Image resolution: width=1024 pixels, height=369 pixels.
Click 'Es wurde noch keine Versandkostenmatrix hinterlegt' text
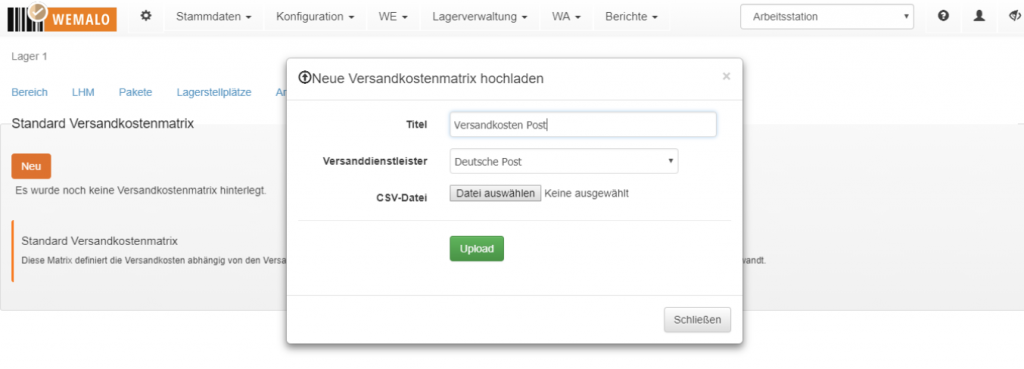coord(141,191)
